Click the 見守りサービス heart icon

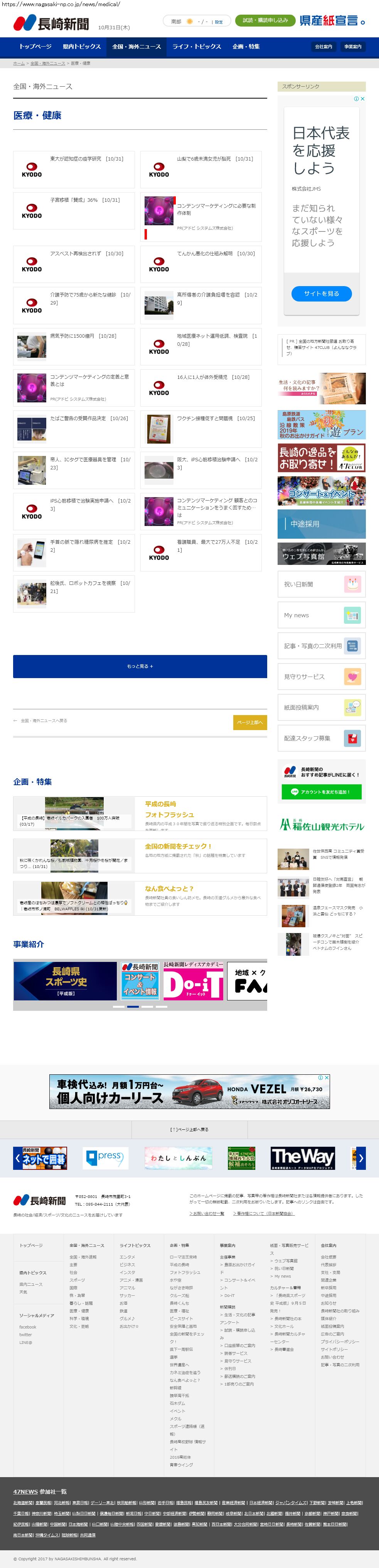tap(353, 677)
